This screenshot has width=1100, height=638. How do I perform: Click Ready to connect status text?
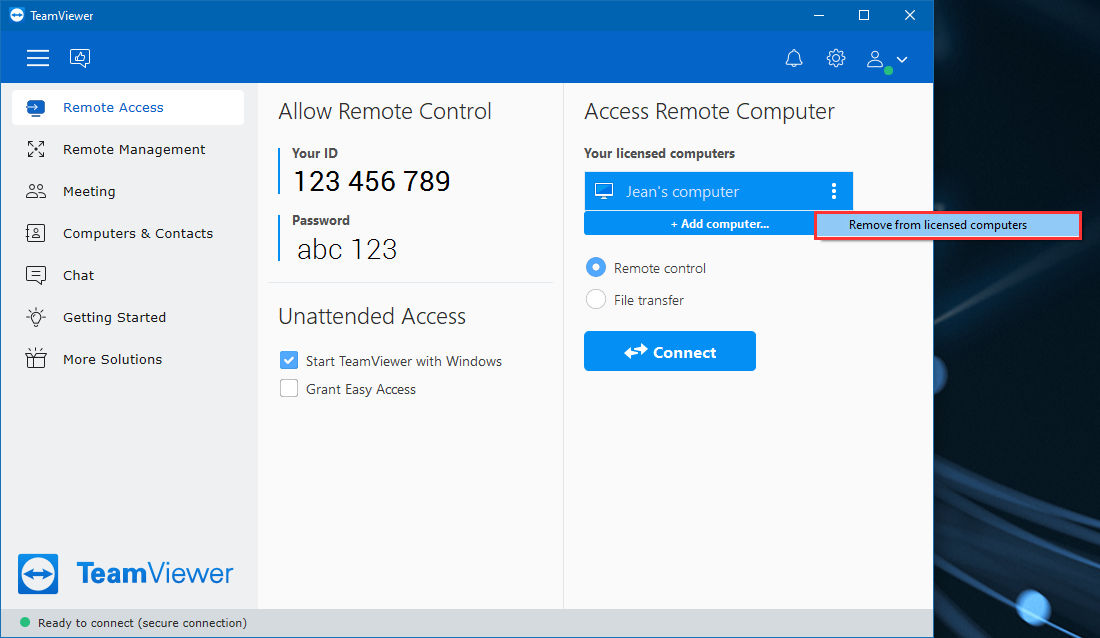click(x=142, y=623)
